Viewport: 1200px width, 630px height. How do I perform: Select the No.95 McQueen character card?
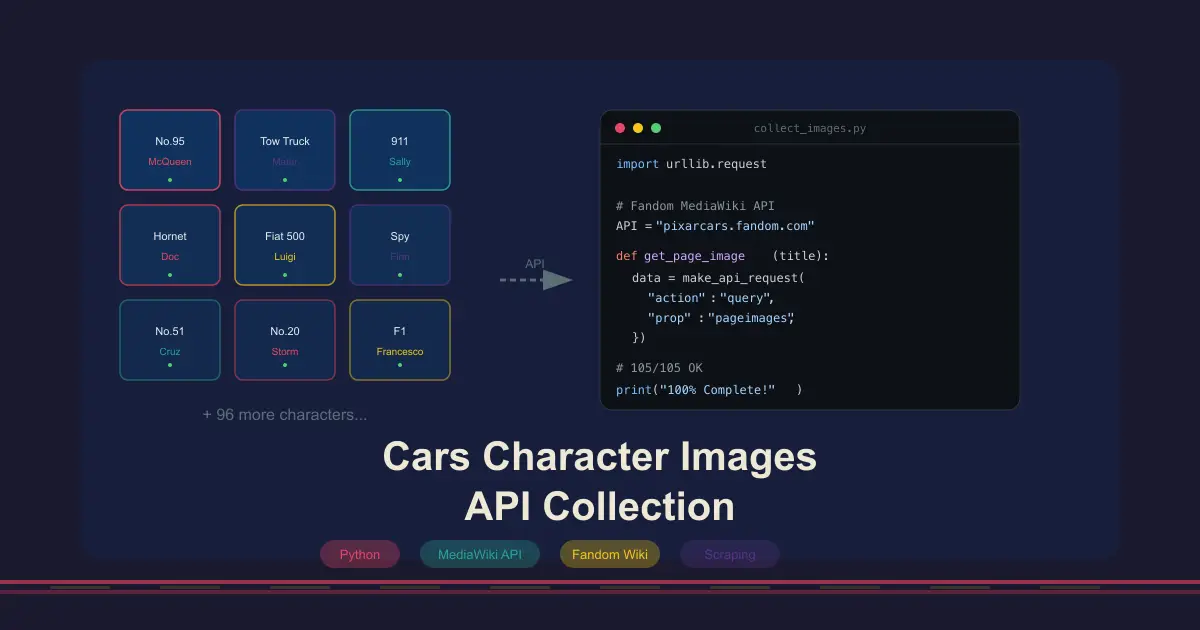pos(170,150)
